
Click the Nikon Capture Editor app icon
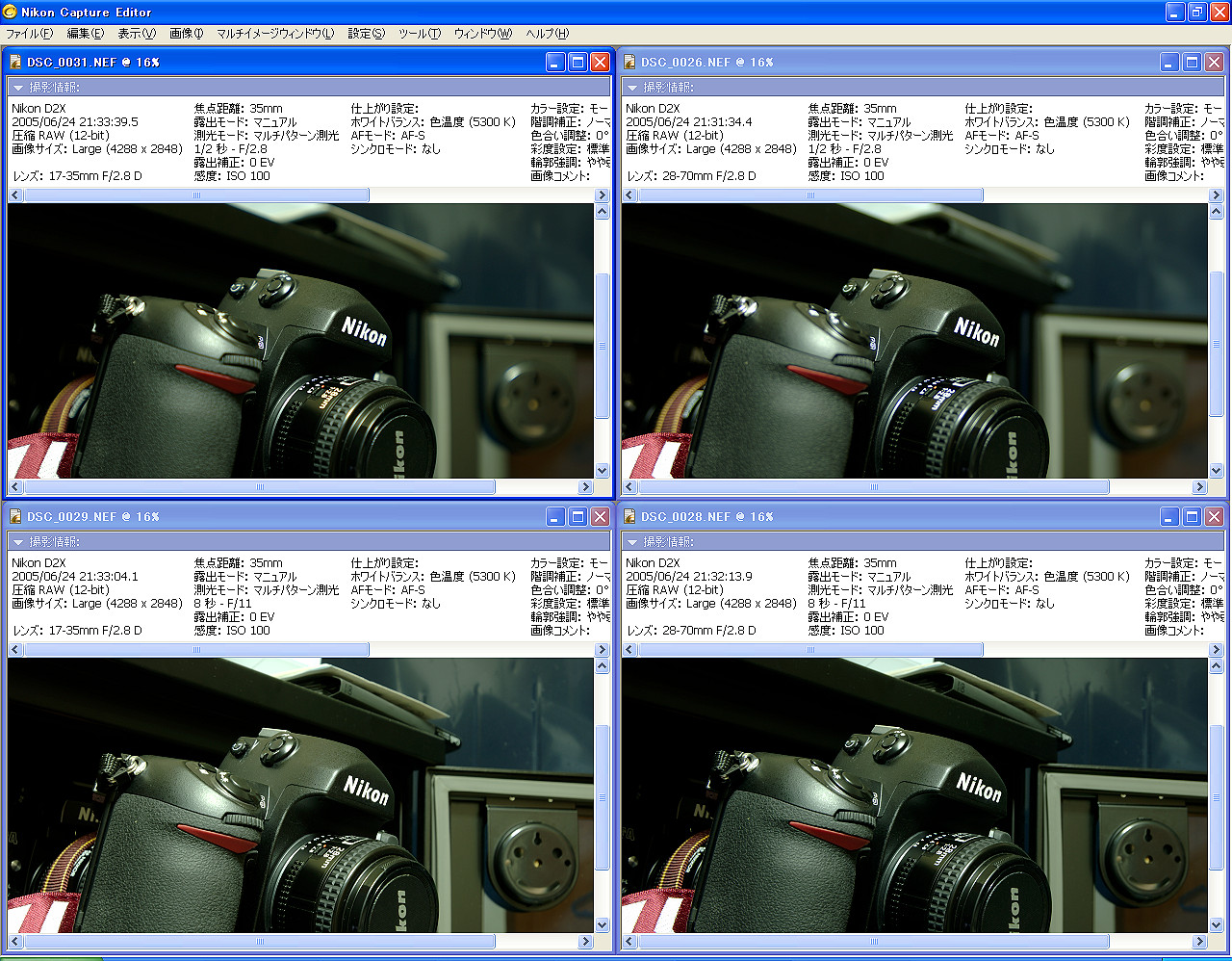[11, 12]
